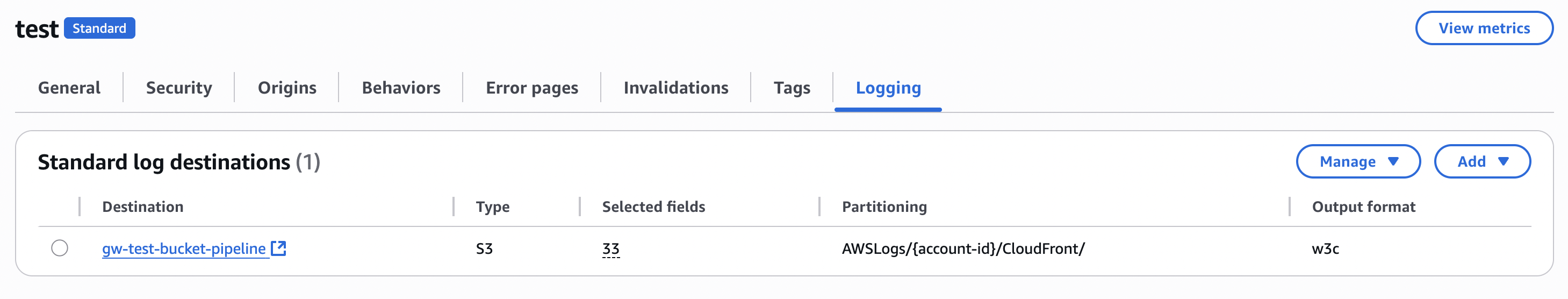Open the gw-test-bucket-pipeline destination link

pyautogui.click(x=183, y=248)
